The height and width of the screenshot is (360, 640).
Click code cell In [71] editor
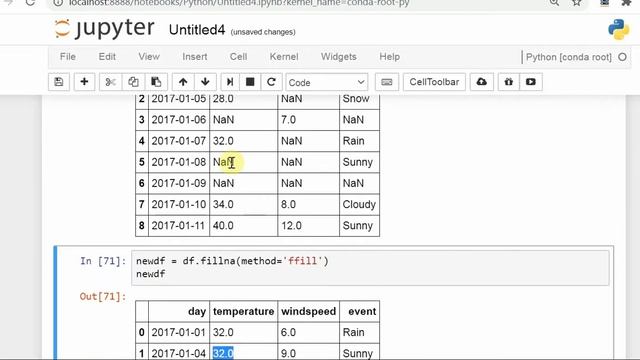click(370, 267)
